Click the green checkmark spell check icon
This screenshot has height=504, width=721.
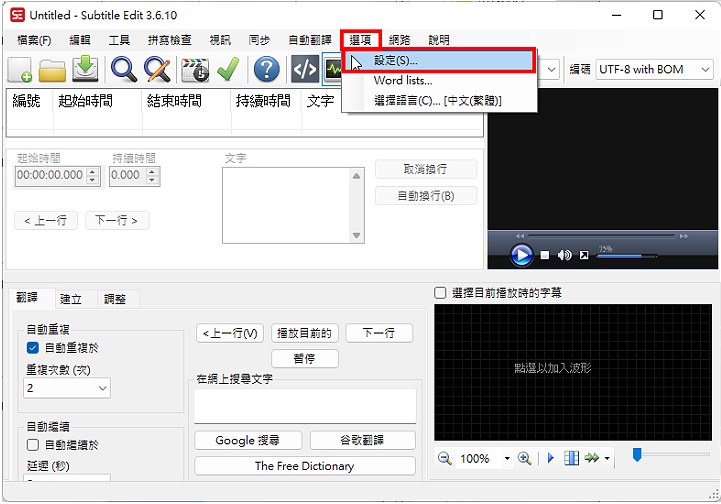pyautogui.click(x=228, y=69)
